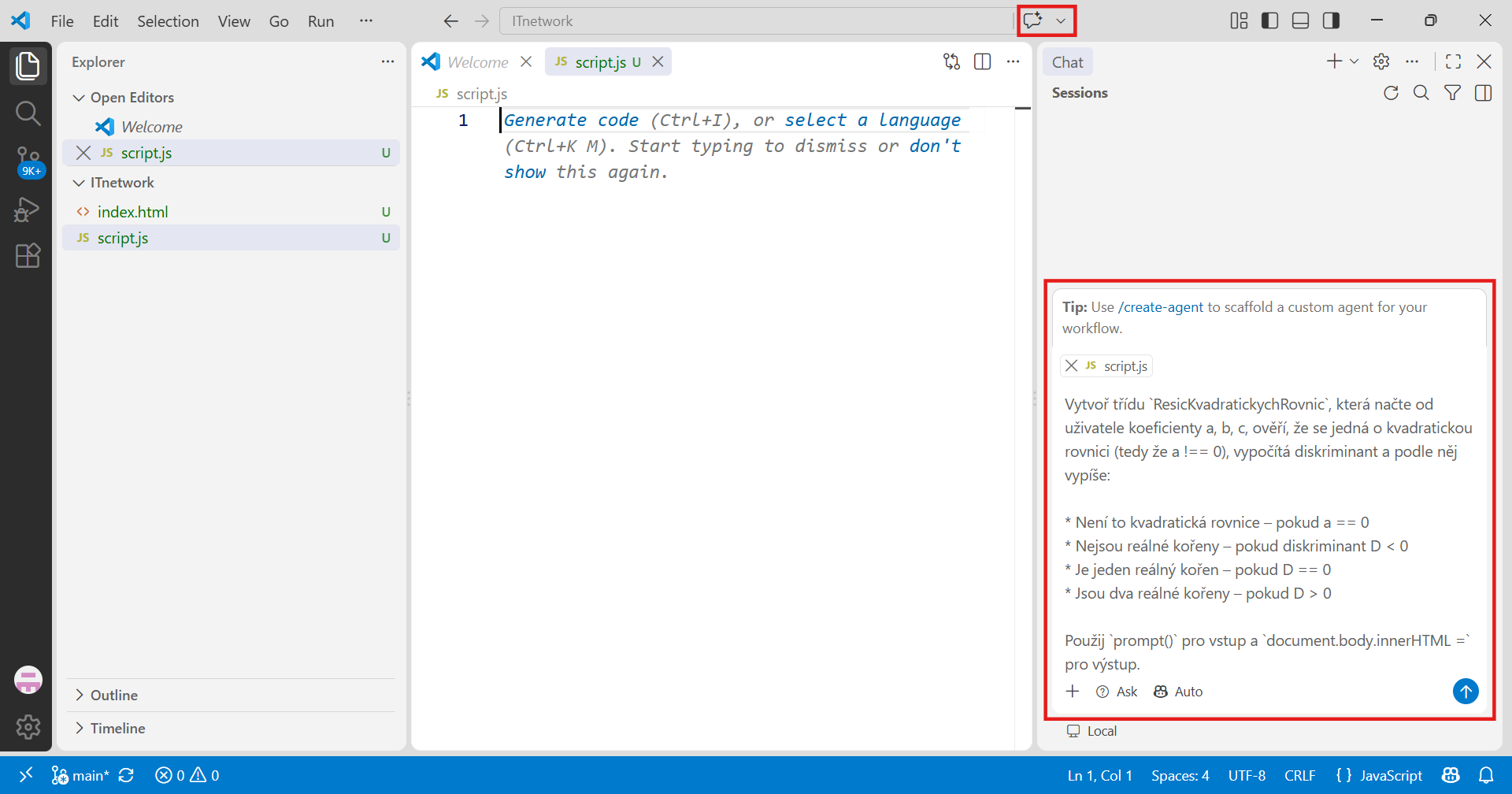
Task: Toggle the bottom Panel visibility
Action: pos(1300,20)
